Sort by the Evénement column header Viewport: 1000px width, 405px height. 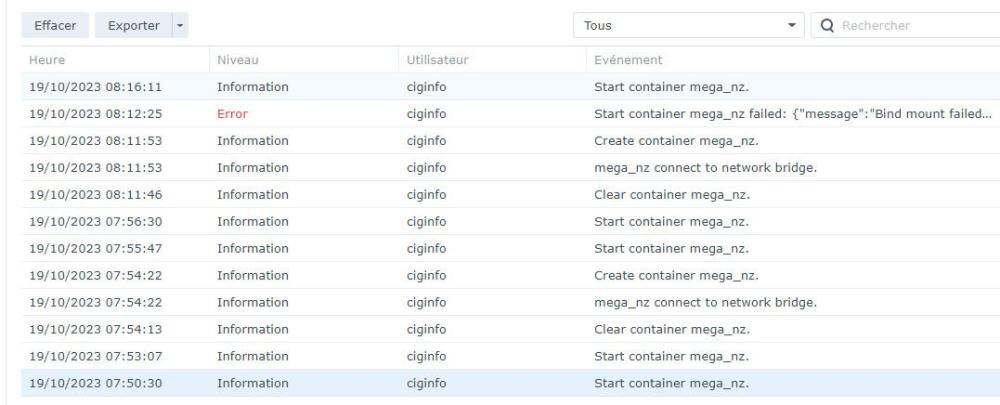coord(793,60)
